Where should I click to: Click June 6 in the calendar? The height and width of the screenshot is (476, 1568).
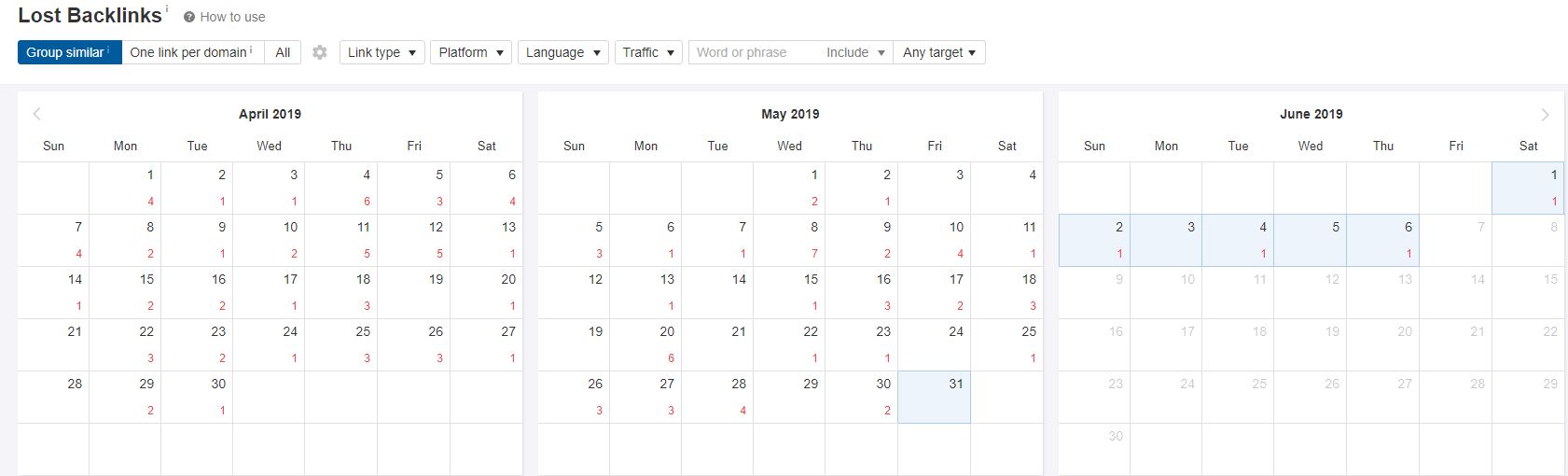(x=1382, y=241)
